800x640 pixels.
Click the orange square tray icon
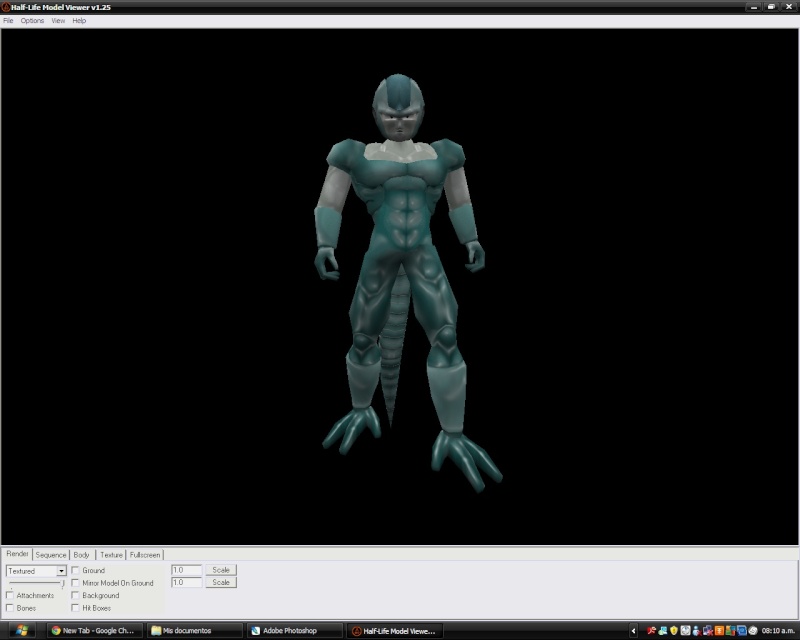point(719,631)
